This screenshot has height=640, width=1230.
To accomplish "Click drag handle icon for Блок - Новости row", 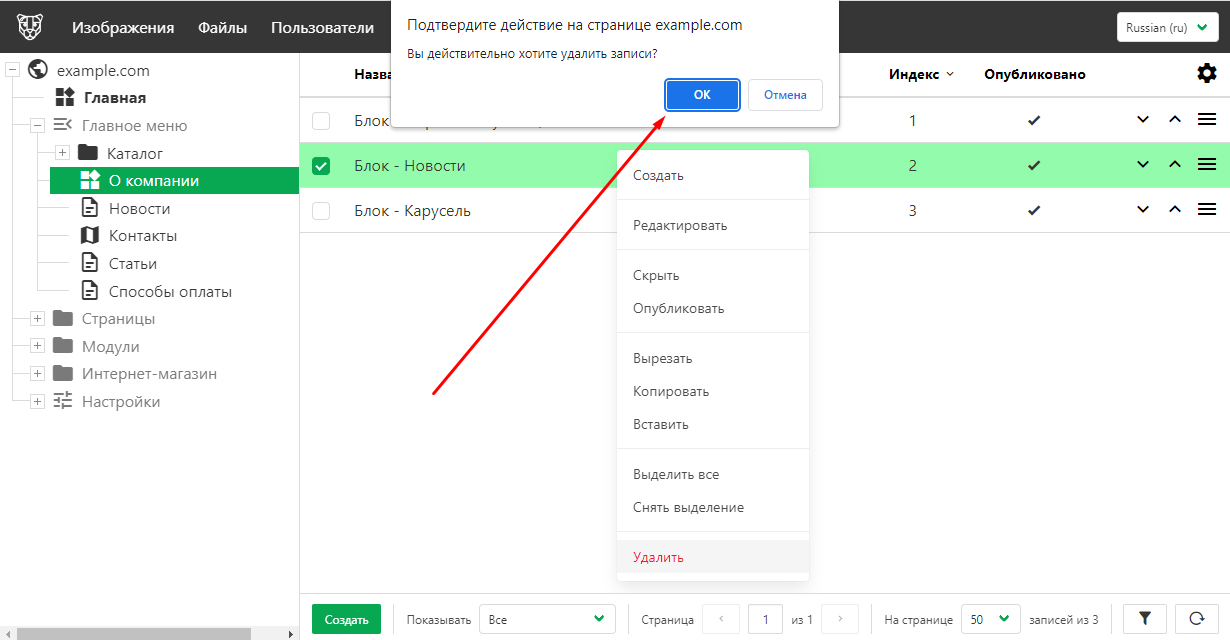I will click(1206, 165).
